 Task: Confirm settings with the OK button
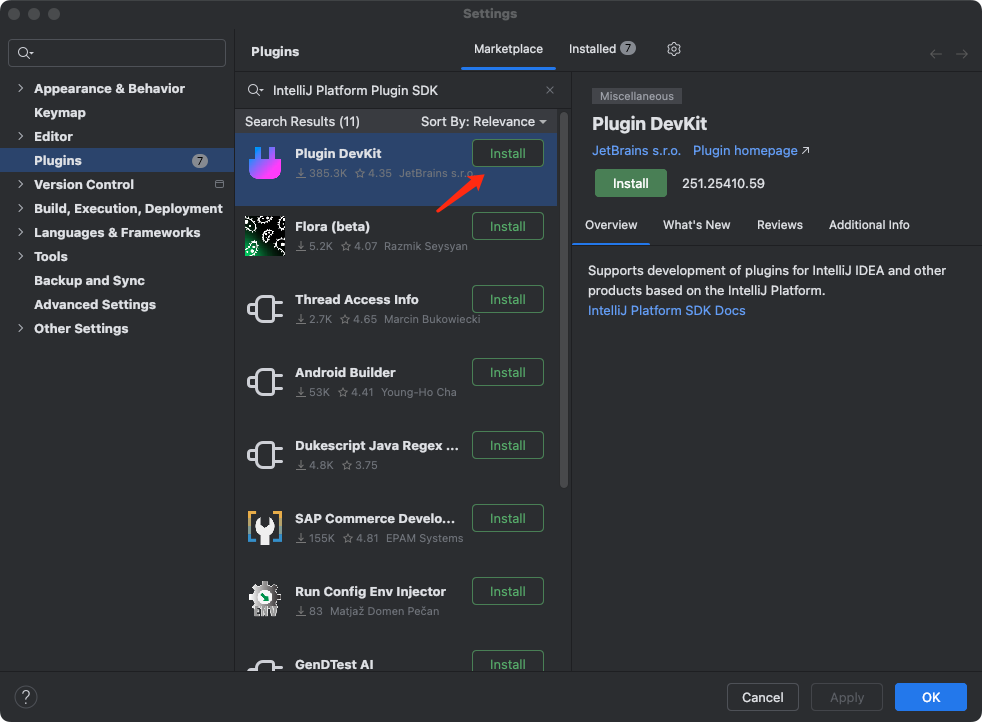coord(930,697)
